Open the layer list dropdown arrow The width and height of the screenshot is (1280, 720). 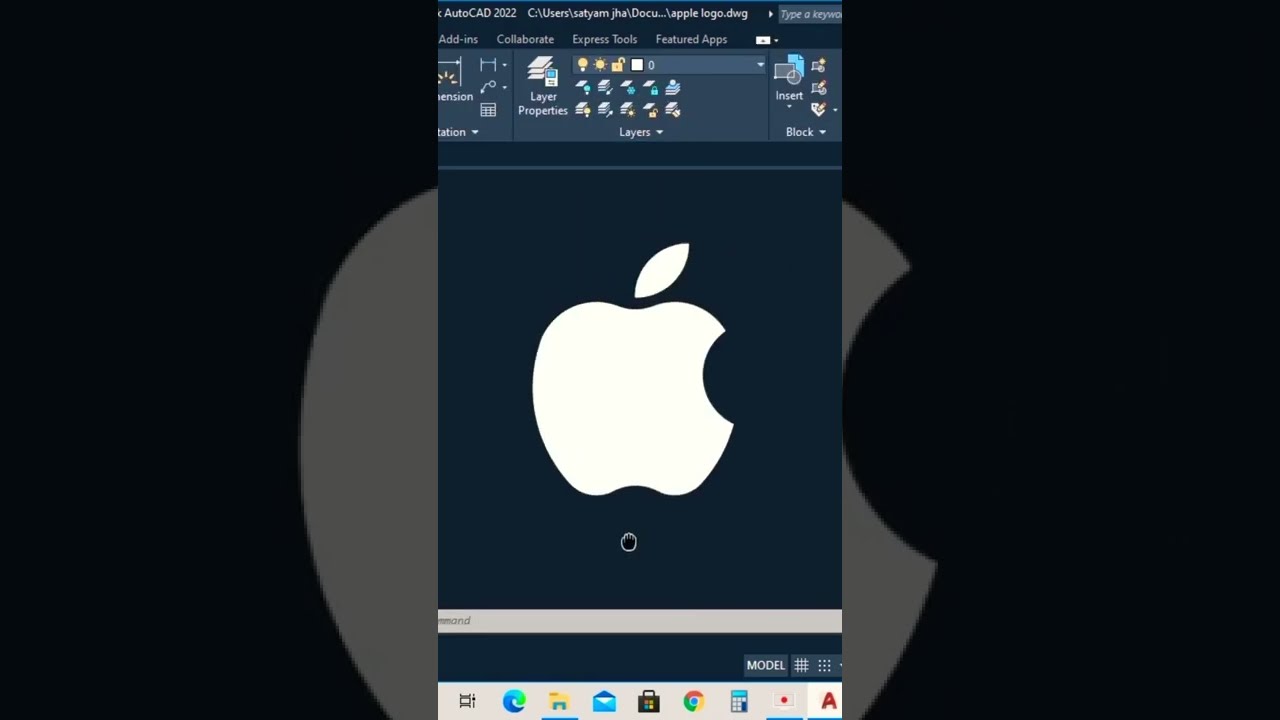click(x=760, y=65)
